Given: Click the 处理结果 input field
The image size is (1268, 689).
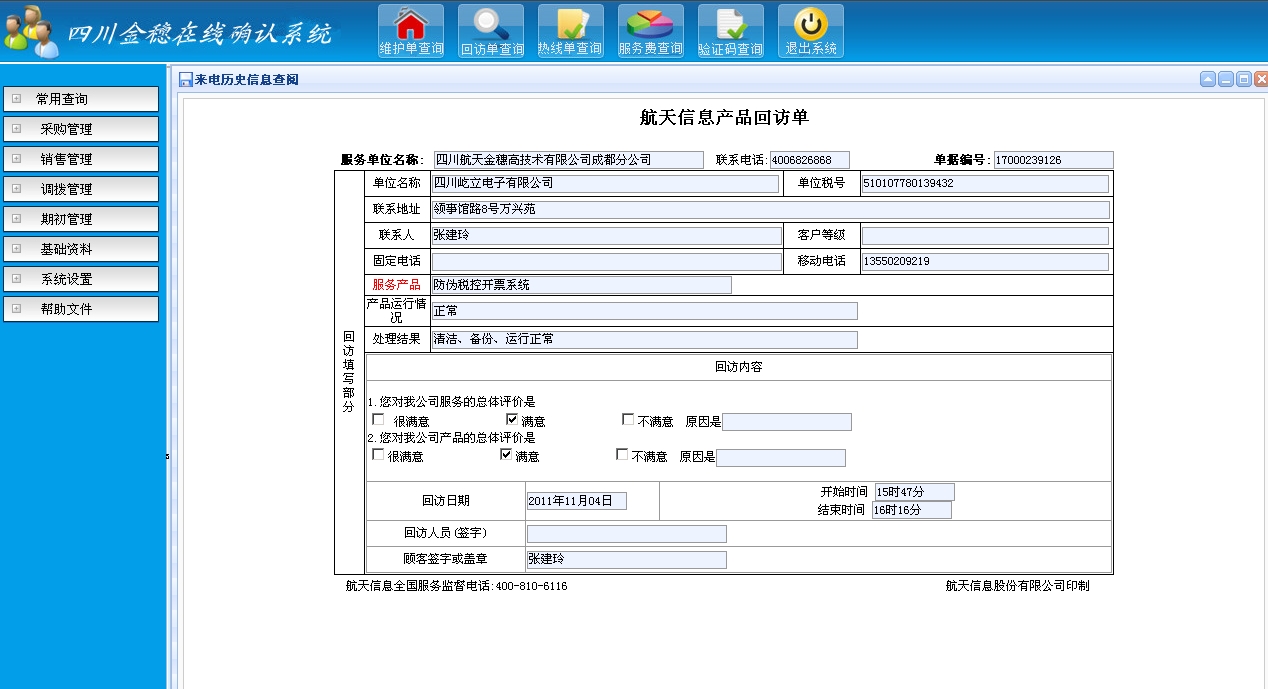Looking at the screenshot, I should click(644, 339).
